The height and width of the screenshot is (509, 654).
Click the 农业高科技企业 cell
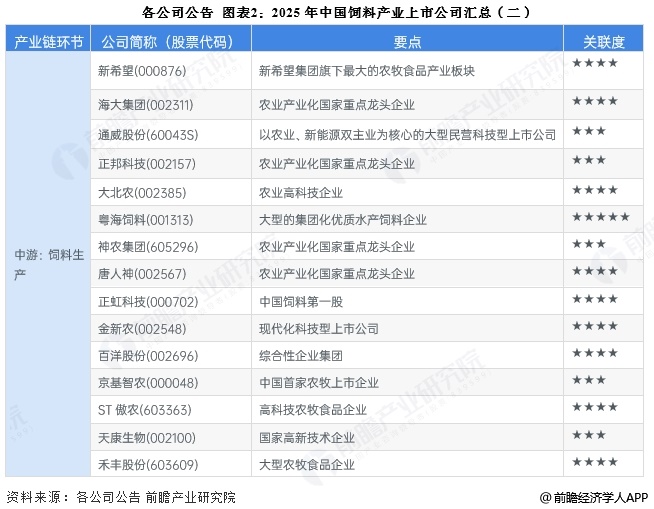pyautogui.click(x=407, y=192)
